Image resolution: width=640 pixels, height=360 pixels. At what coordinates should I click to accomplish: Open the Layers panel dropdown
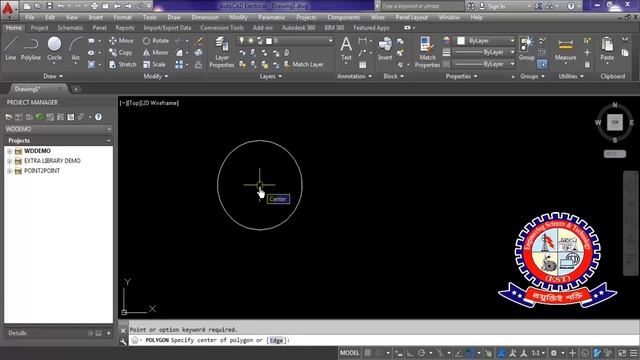[x=271, y=76]
